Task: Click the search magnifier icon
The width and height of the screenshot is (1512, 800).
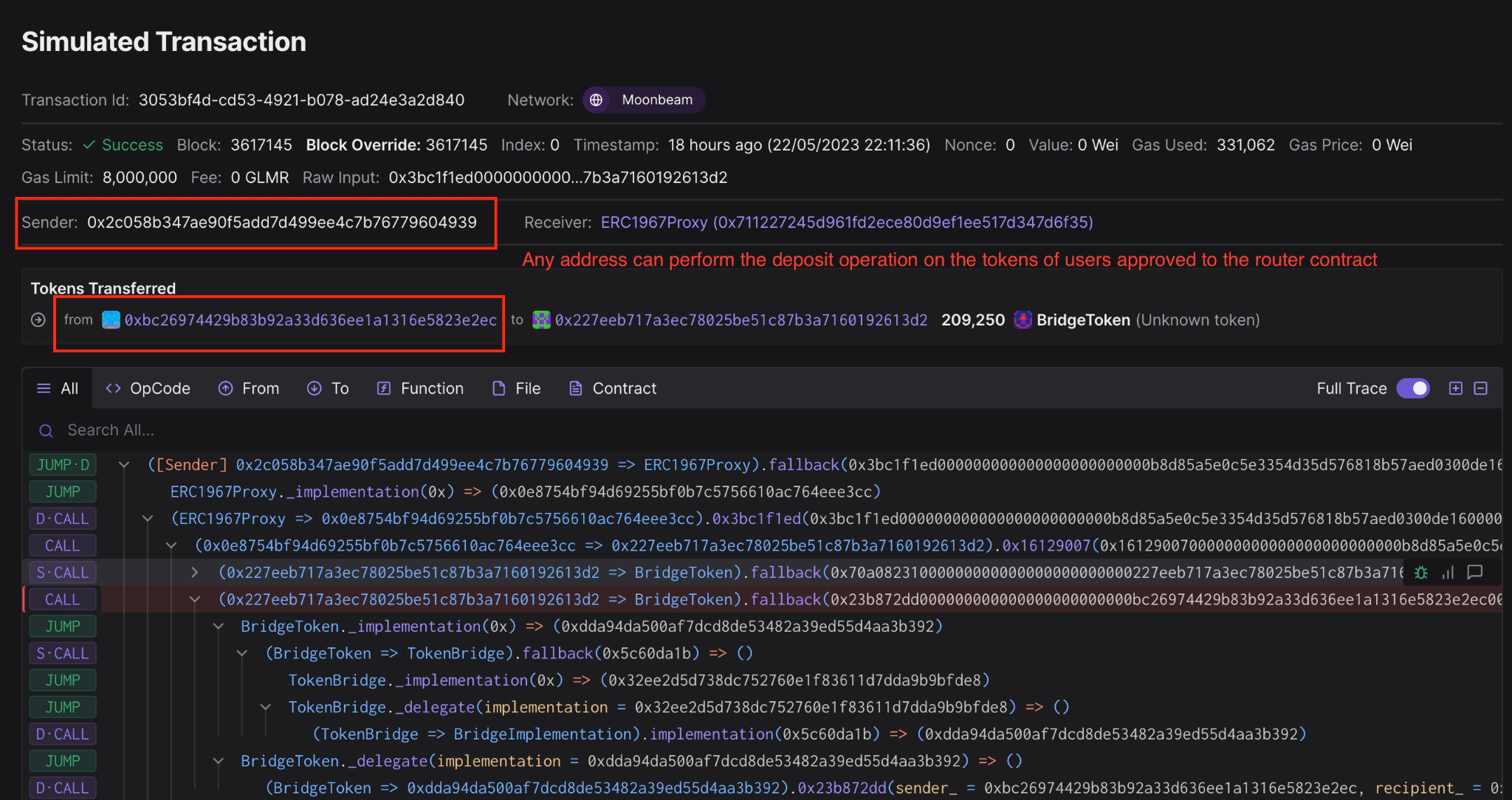Action: (46, 430)
